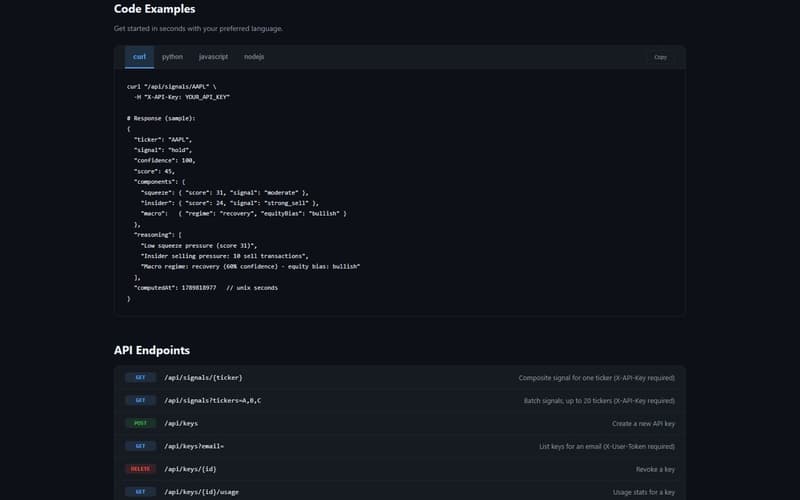Click 'Composite signal for one ticker' description

tap(596, 378)
